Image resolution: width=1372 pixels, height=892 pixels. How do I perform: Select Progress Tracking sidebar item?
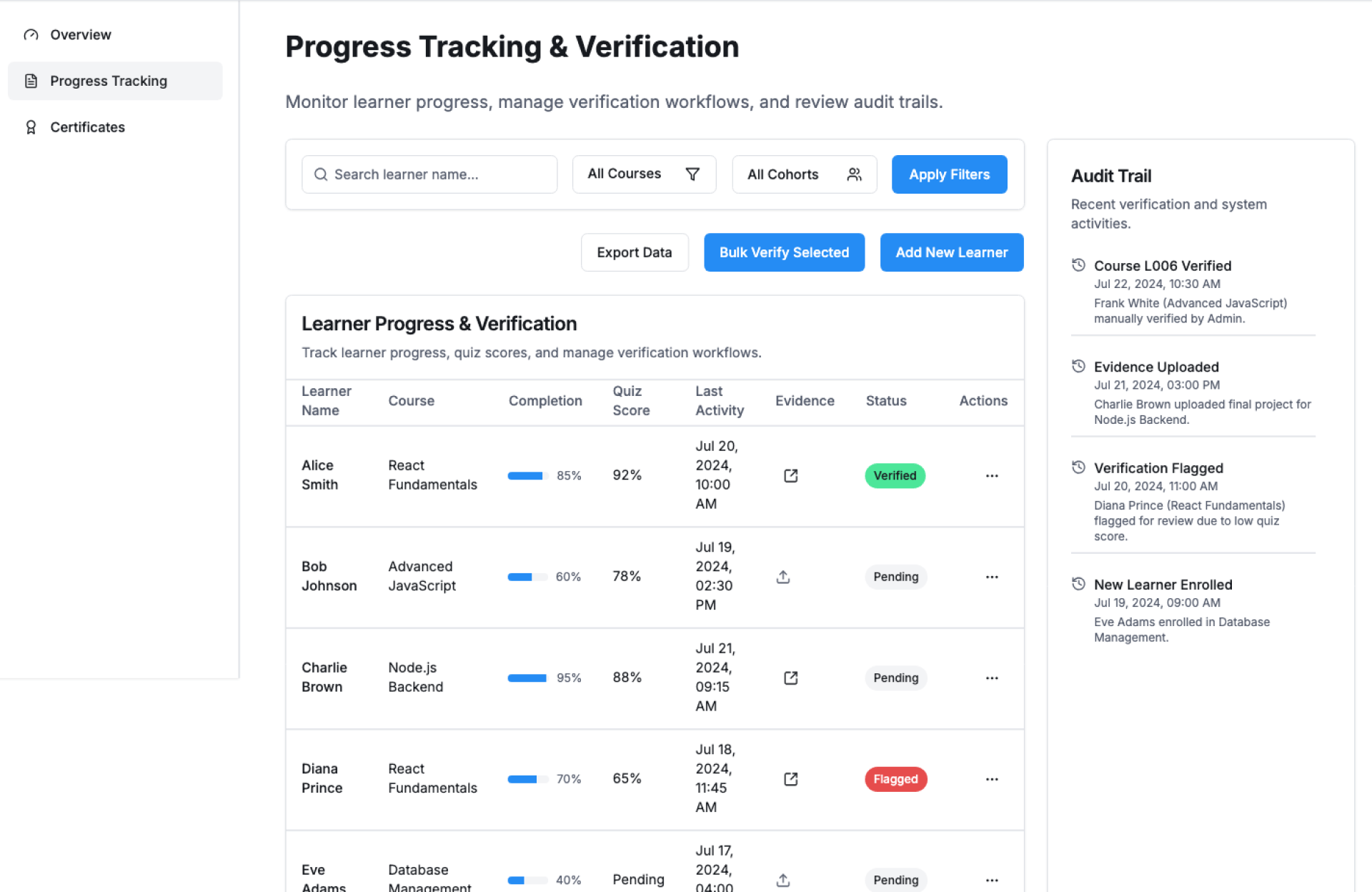tap(109, 81)
